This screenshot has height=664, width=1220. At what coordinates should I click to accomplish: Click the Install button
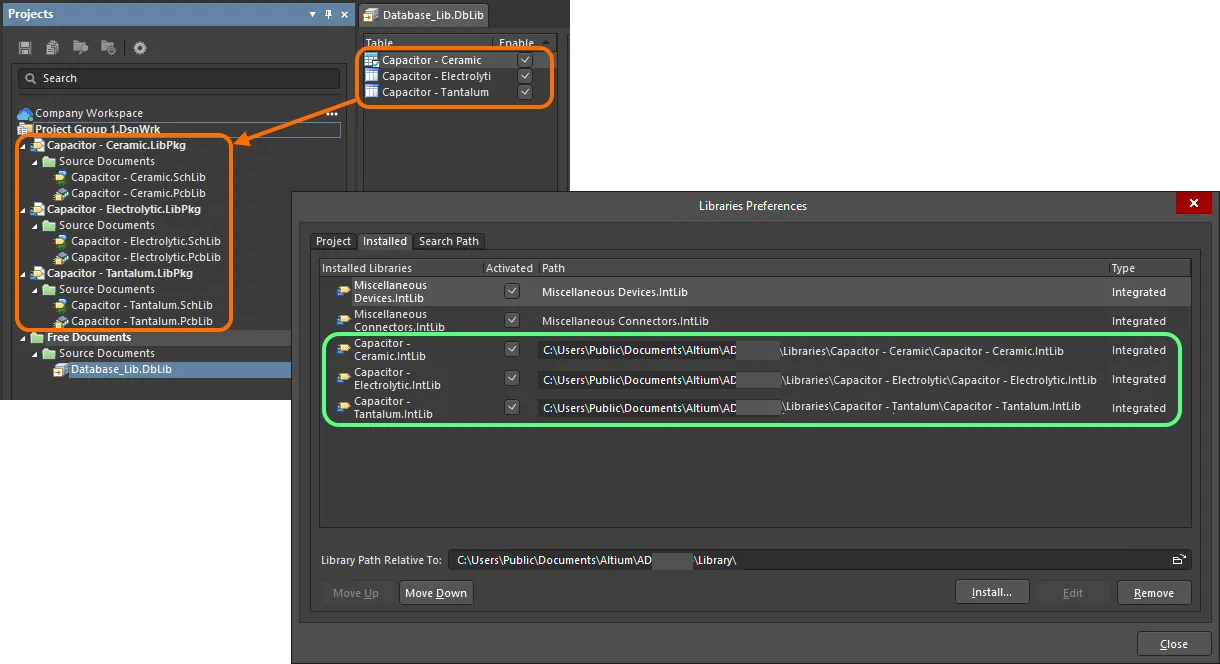click(991, 591)
